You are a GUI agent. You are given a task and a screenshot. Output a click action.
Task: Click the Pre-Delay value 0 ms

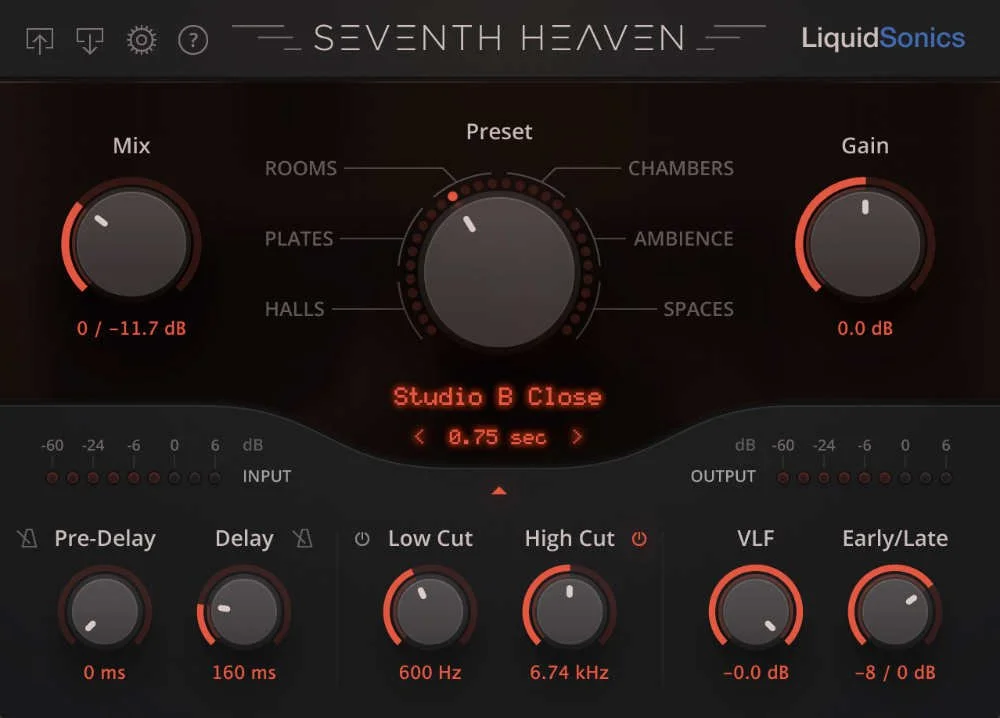point(105,672)
